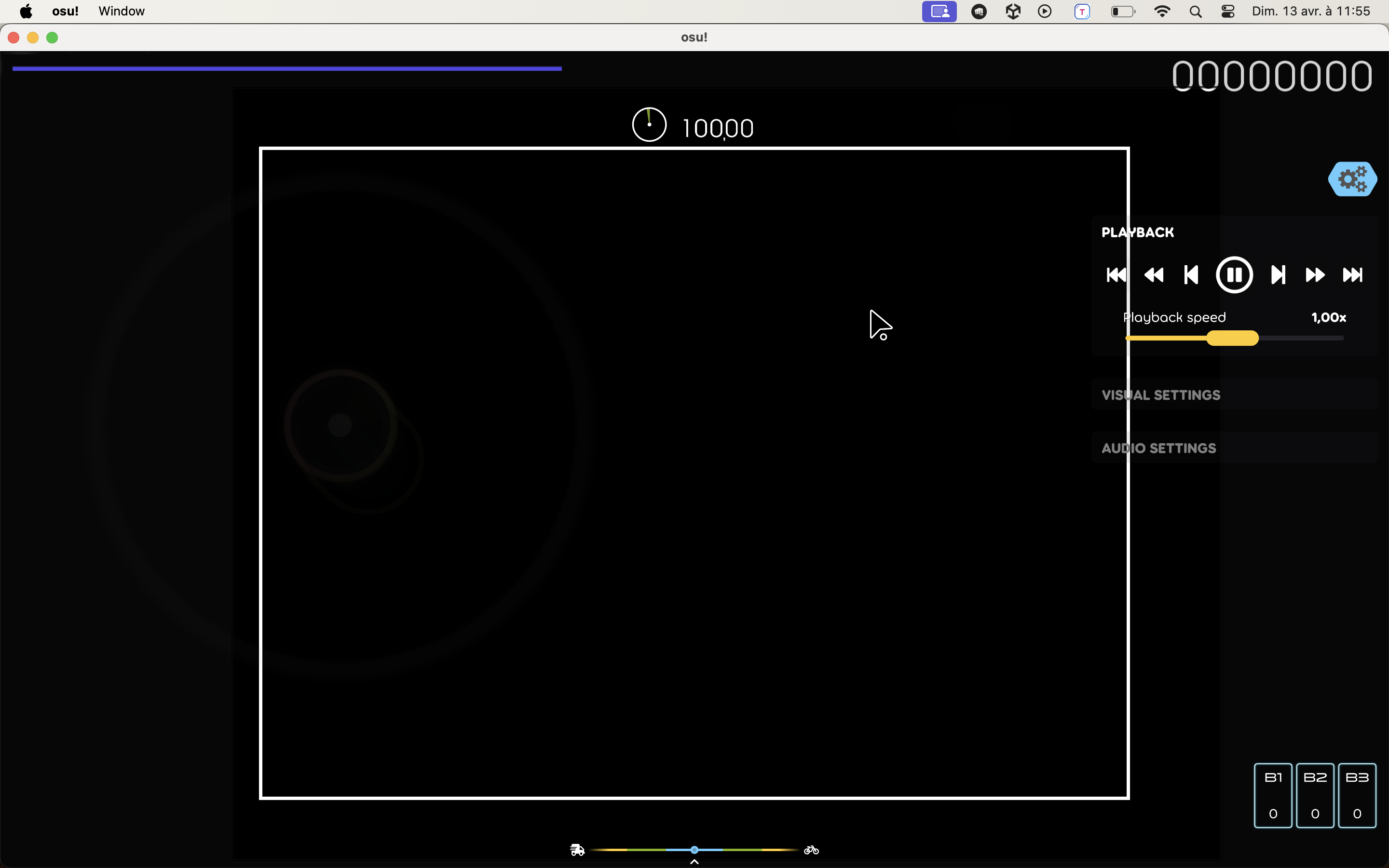Rewind the replay
The height and width of the screenshot is (868, 1389).
coord(1154,274)
